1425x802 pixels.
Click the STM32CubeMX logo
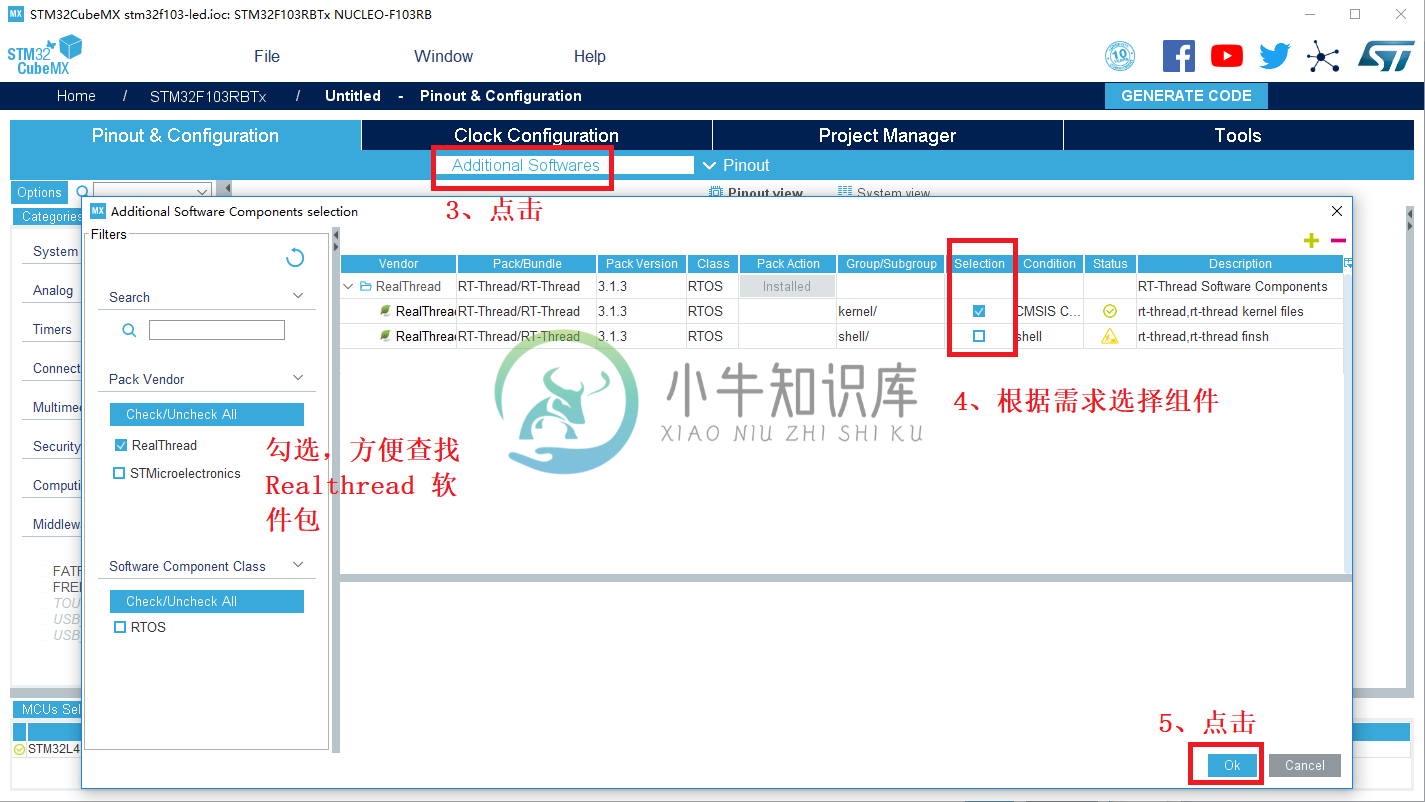coord(45,55)
